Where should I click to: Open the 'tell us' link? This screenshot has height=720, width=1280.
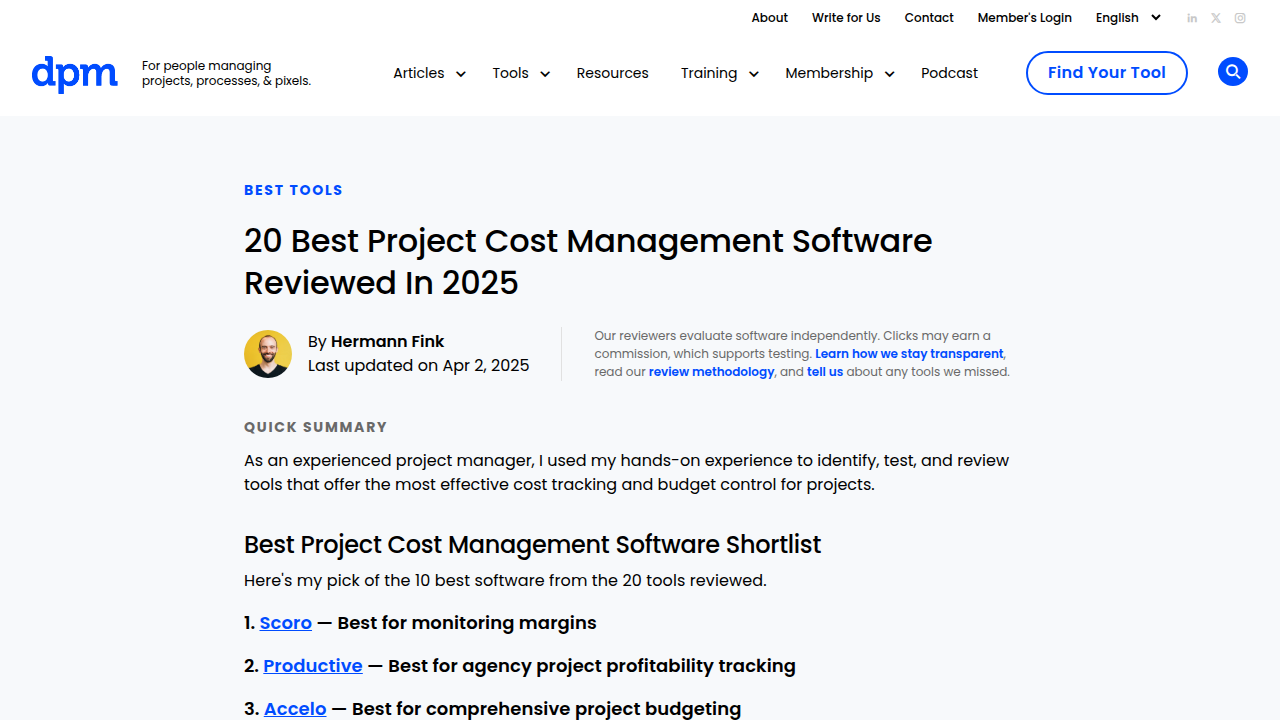click(825, 372)
